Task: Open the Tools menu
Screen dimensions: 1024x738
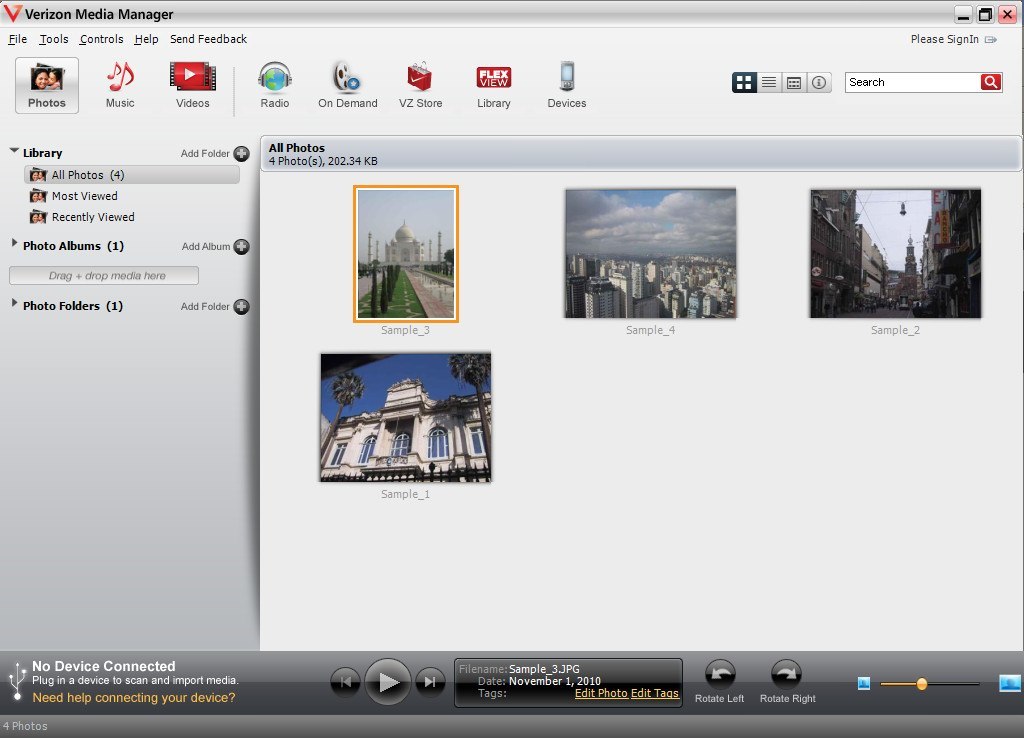Action: [x=53, y=39]
